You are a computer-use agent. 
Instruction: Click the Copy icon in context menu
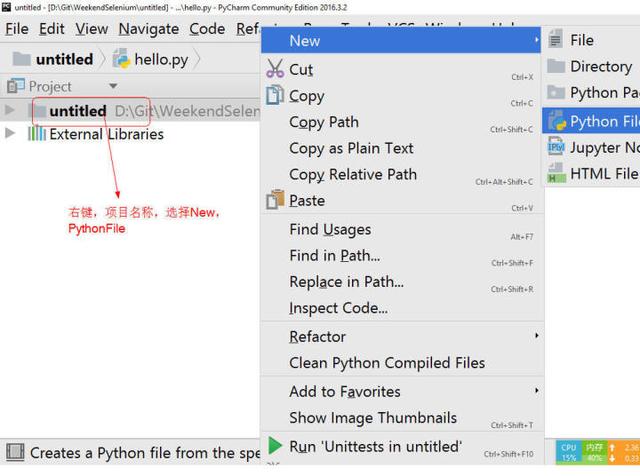[275, 95]
